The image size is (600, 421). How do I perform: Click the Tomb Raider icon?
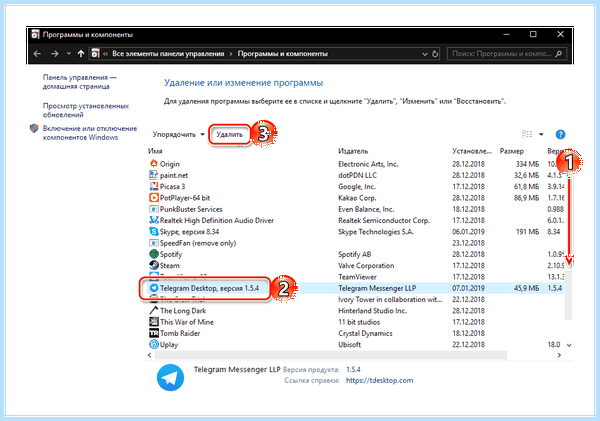pyautogui.click(x=154, y=333)
